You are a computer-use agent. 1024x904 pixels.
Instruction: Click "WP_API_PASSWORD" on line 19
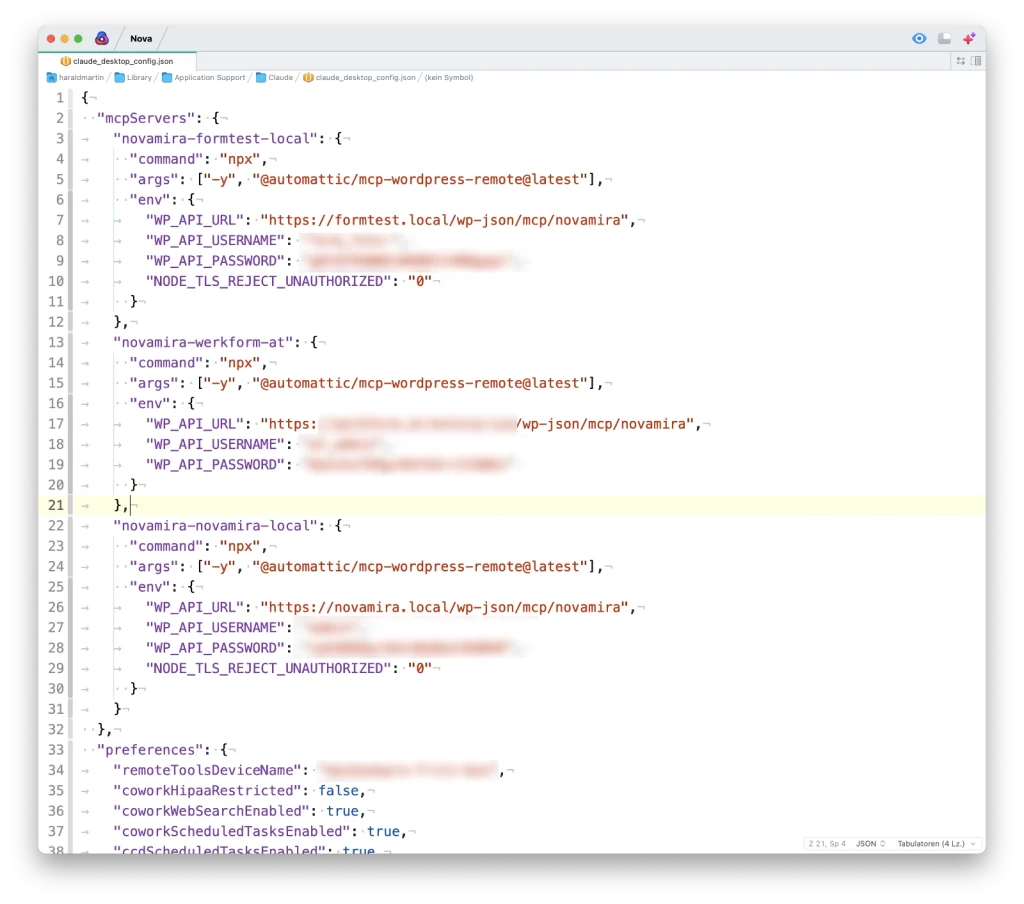point(215,464)
